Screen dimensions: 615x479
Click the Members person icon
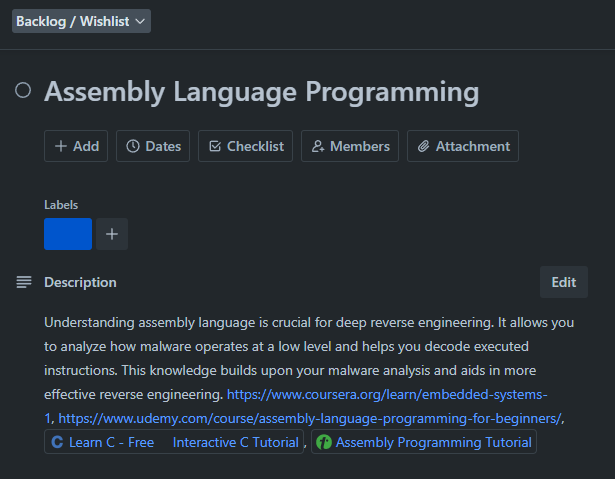pos(318,146)
